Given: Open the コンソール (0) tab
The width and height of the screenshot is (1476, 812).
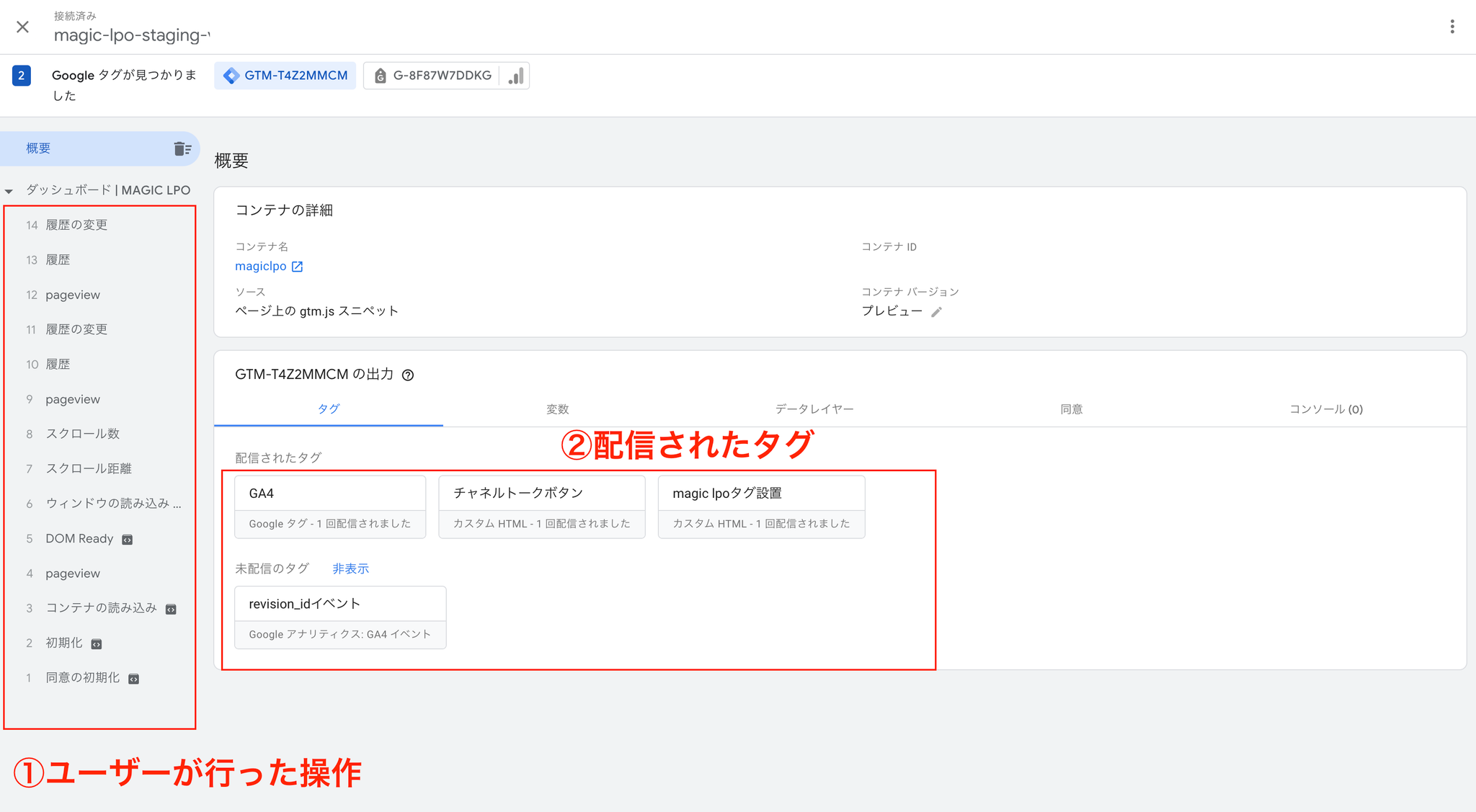Looking at the screenshot, I should coord(1325,409).
